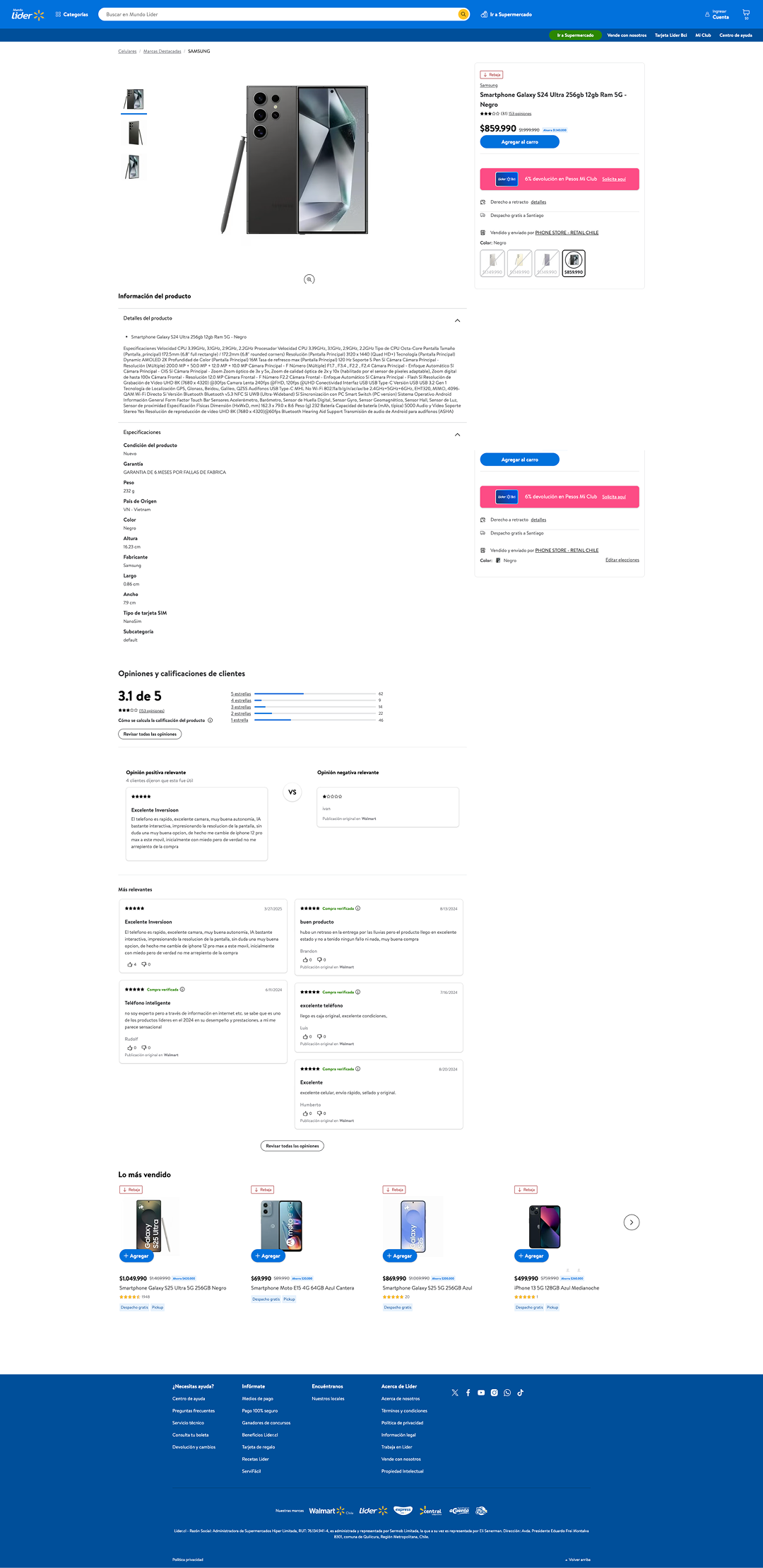Add iPhone 13 with Agregar button
The image size is (763, 1568).
tap(531, 1256)
